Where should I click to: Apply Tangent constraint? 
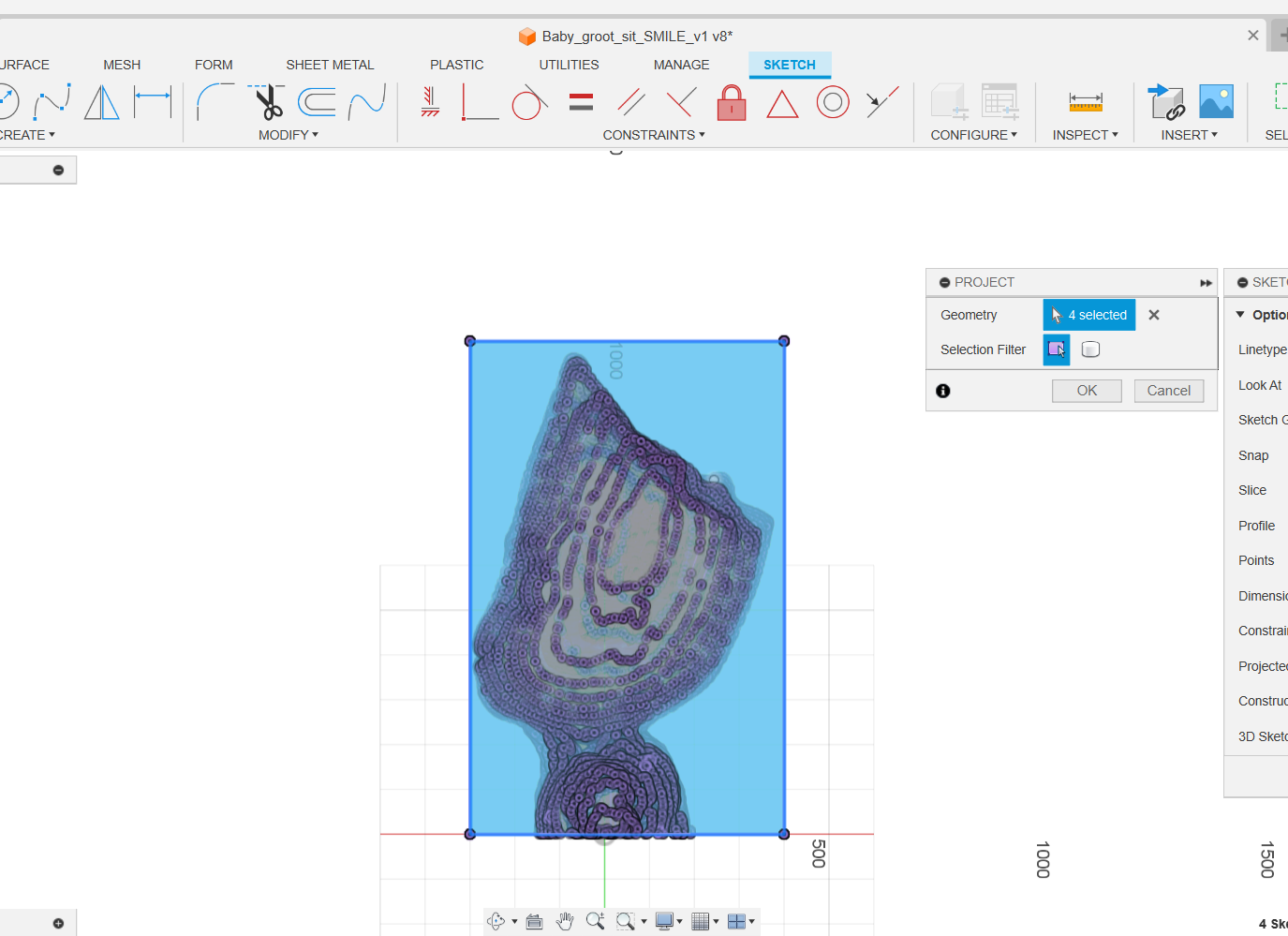point(529,102)
